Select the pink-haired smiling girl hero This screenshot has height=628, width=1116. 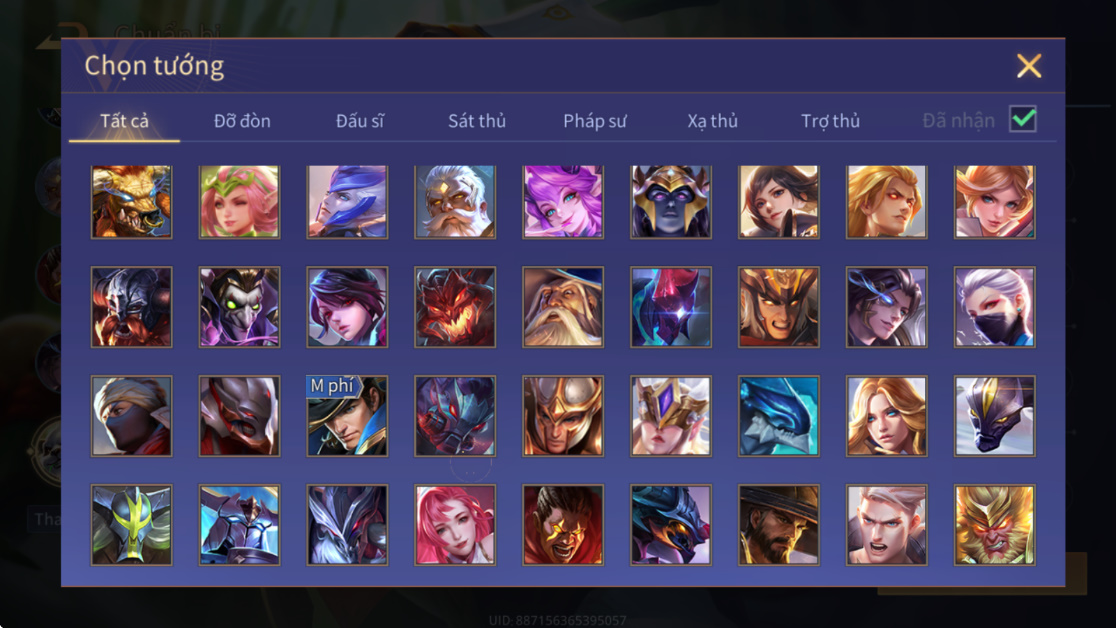(456, 525)
